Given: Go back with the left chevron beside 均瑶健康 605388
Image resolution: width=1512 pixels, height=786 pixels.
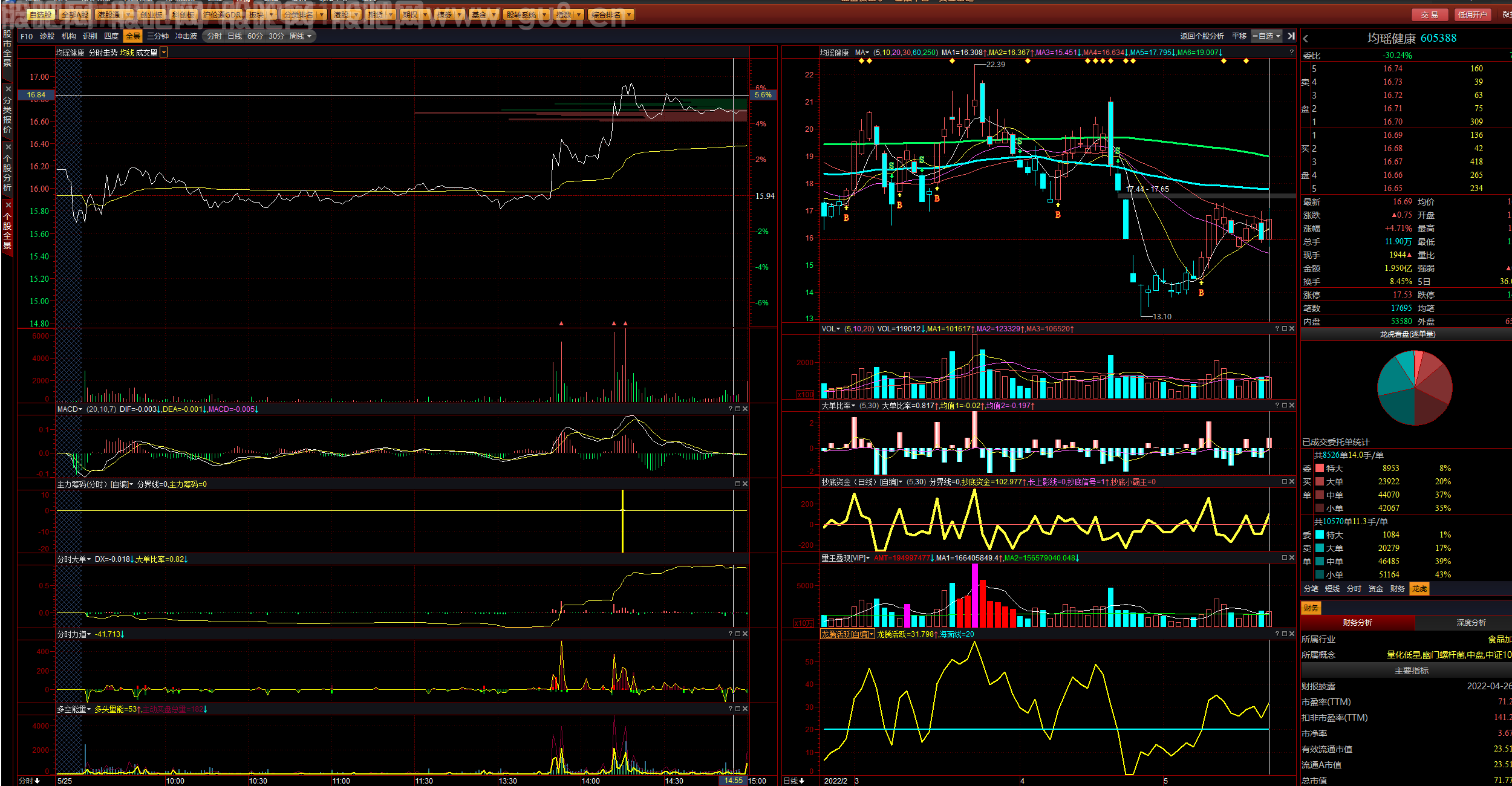Looking at the screenshot, I should (x=1306, y=39).
